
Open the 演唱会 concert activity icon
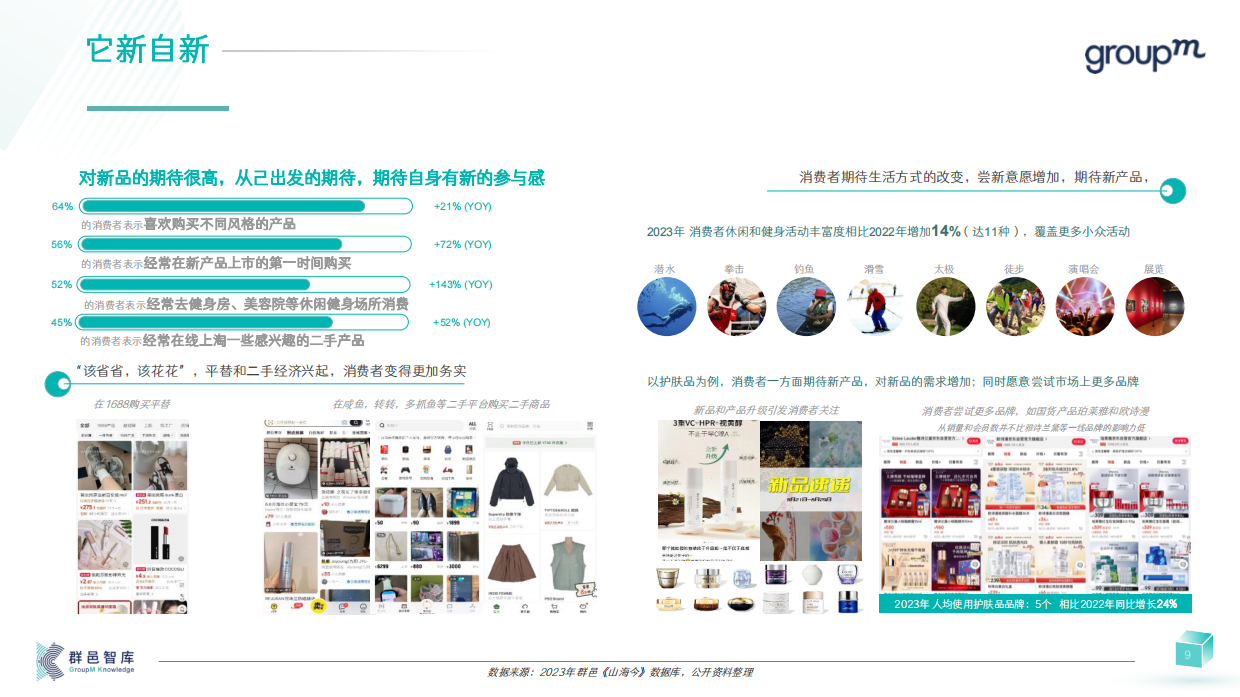click(x=1085, y=306)
